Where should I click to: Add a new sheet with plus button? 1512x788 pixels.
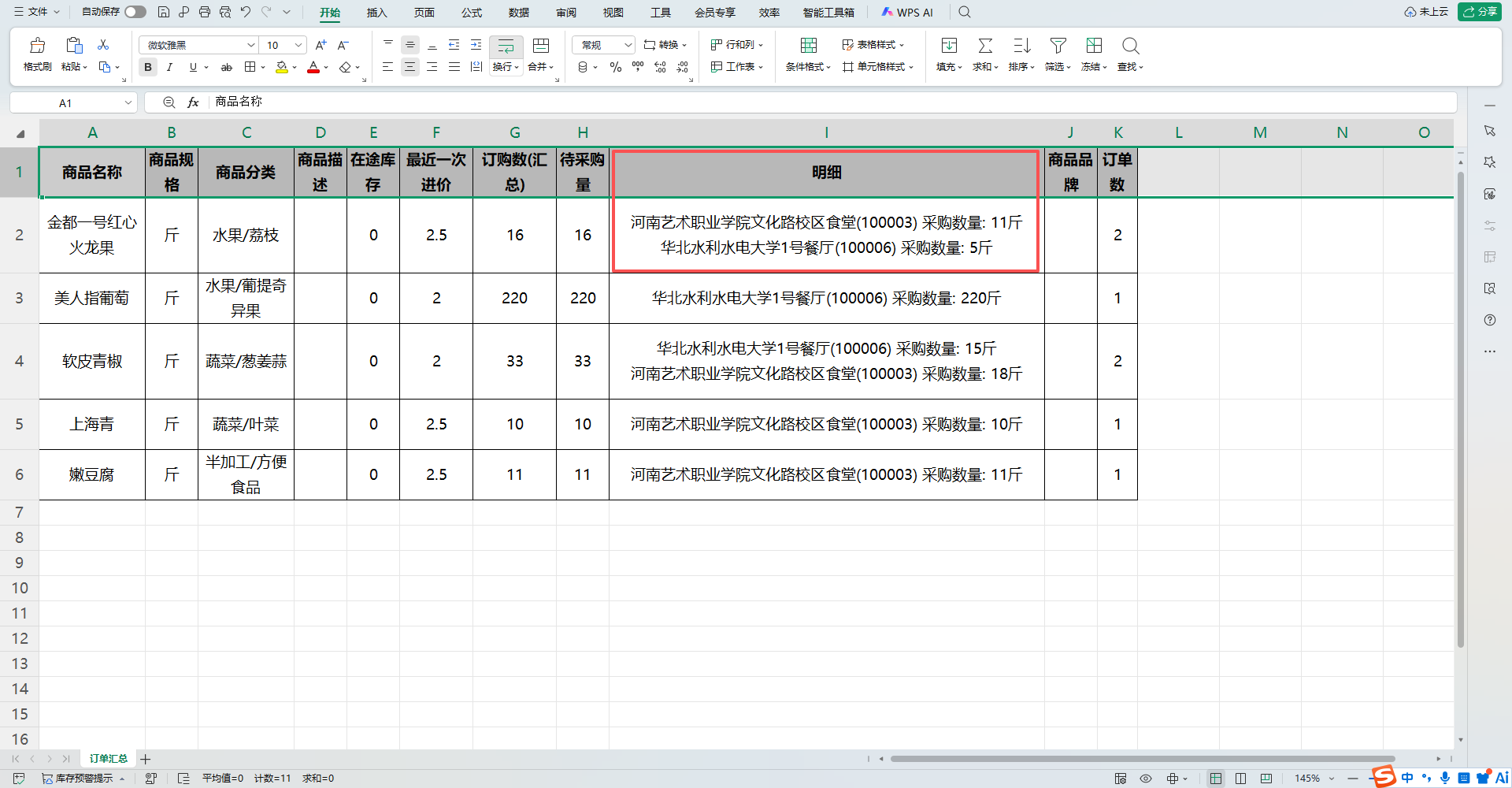click(x=146, y=759)
